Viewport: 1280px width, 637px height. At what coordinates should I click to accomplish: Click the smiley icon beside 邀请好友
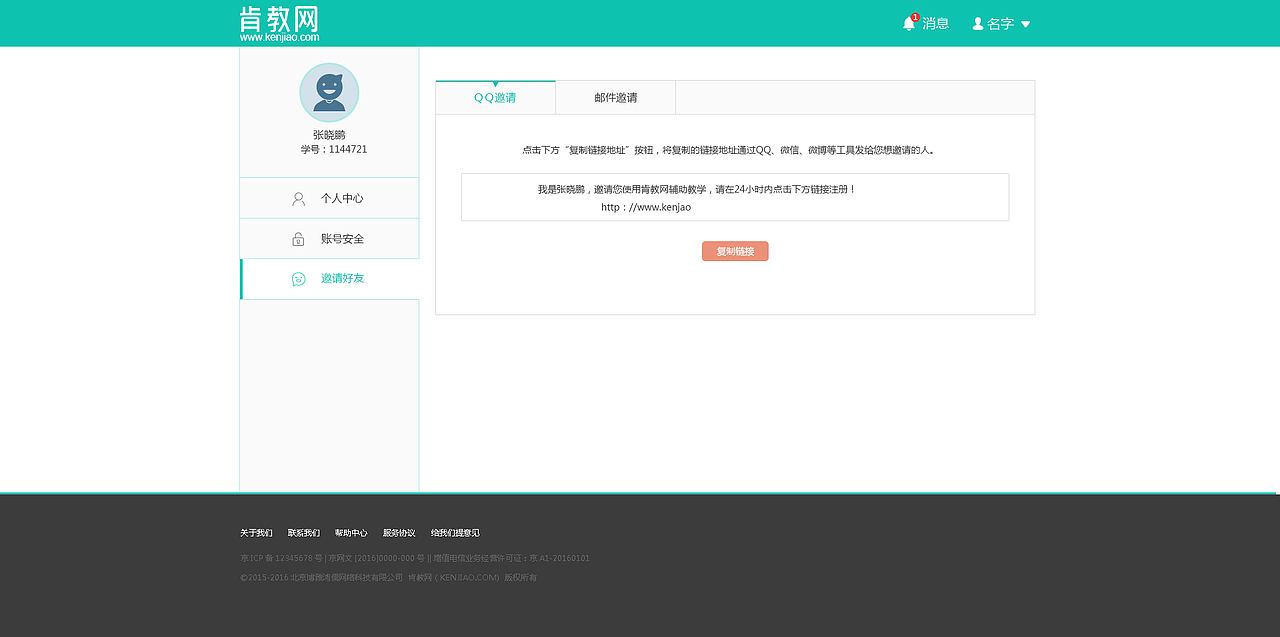[298, 279]
